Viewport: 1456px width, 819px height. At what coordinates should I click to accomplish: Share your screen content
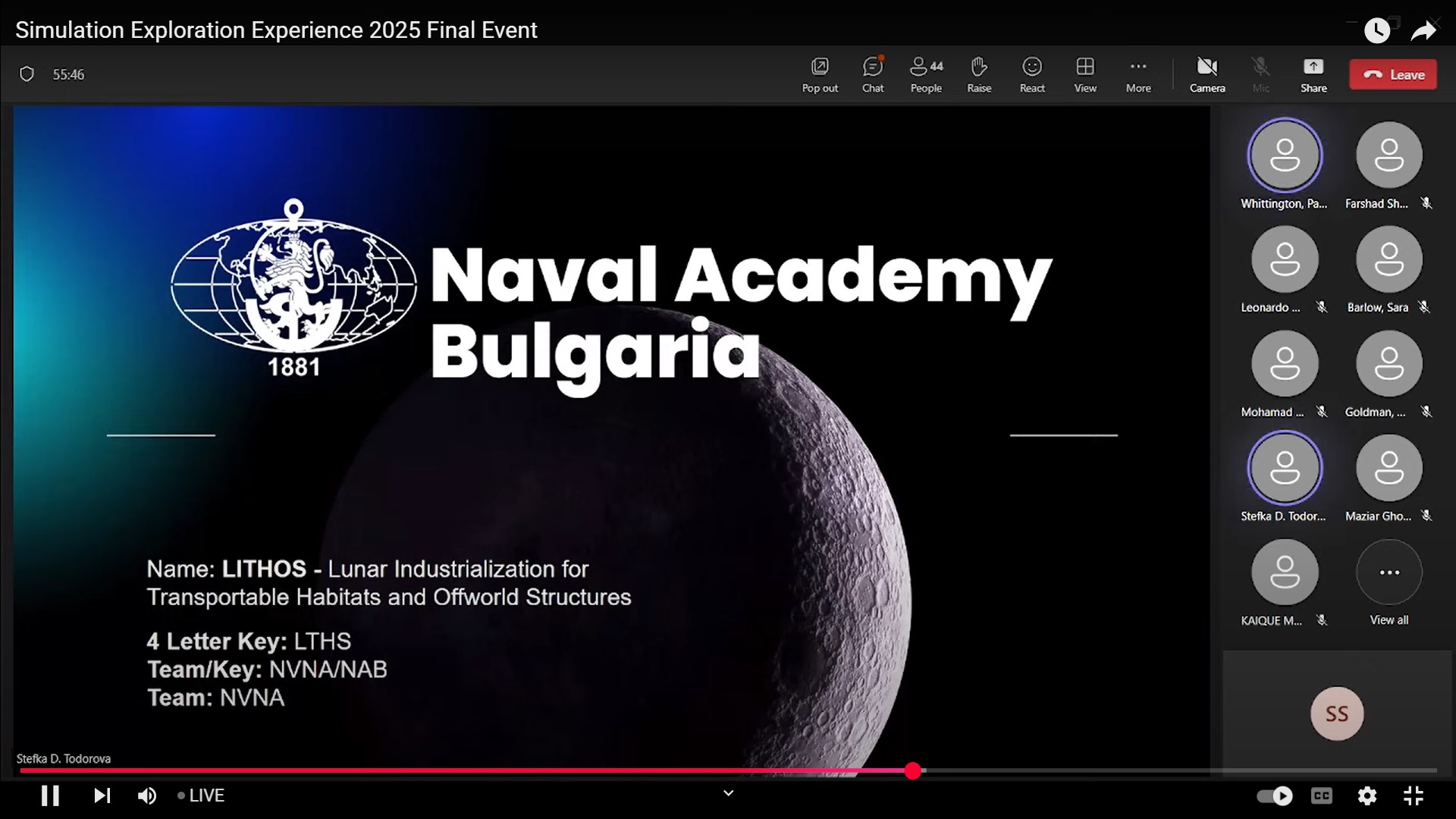point(1313,74)
